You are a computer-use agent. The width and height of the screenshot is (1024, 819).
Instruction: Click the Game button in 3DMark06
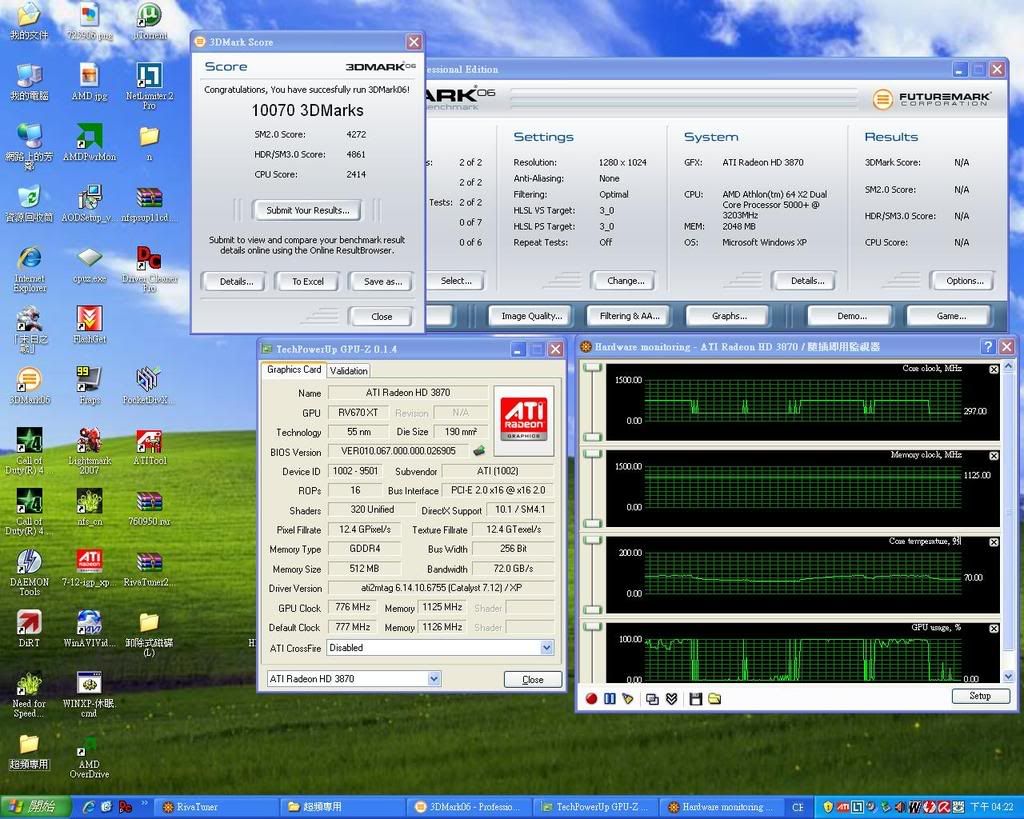pyautogui.click(x=951, y=316)
